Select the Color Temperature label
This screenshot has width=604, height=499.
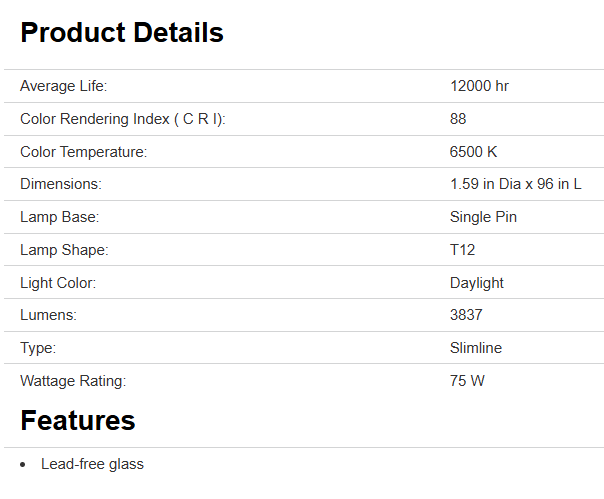[x=84, y=152]
